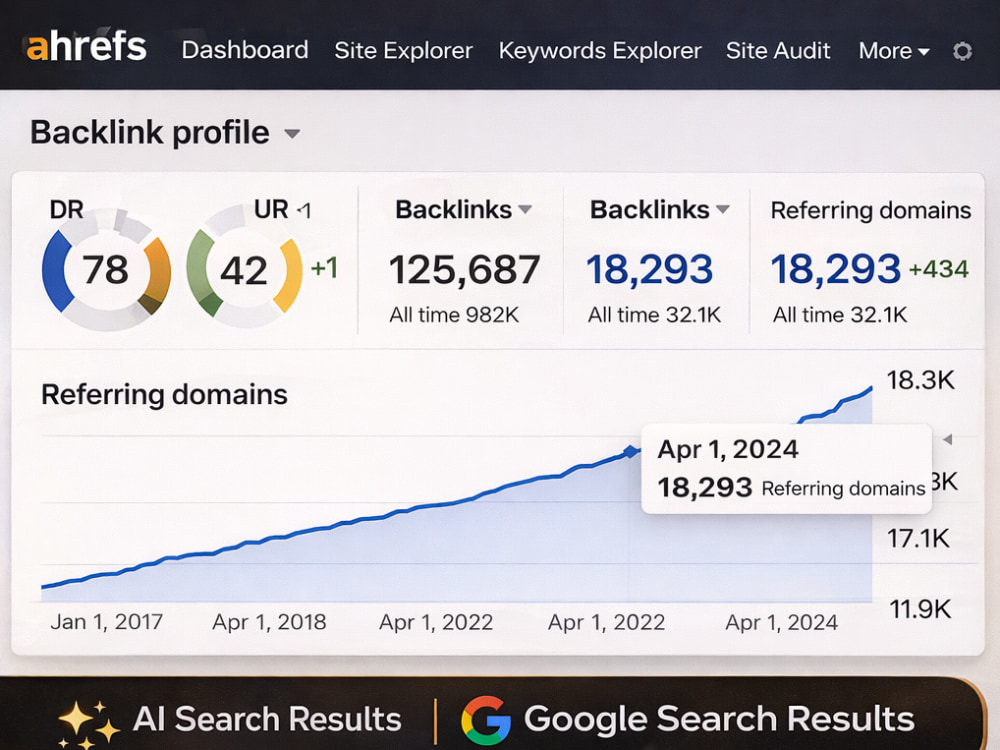The image size is (1000, 750).
Task: Click the 17.1K axis value
Action: [x=918, y=538]
